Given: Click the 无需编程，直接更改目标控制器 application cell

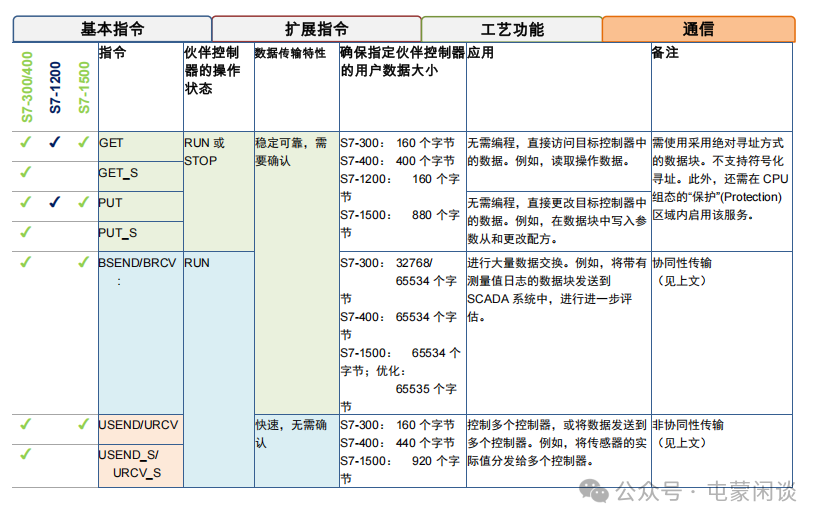Looking at the screenshot, I should [x=558, y=222].
